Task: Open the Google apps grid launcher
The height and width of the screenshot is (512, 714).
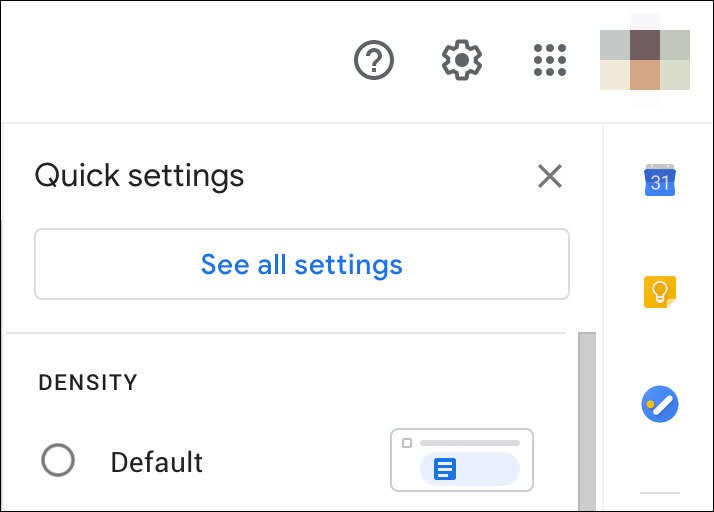Action: pos(550,62)
